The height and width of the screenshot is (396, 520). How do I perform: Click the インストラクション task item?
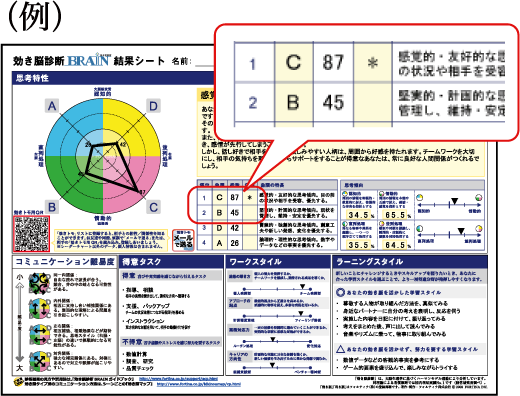(x=145, y=321)
